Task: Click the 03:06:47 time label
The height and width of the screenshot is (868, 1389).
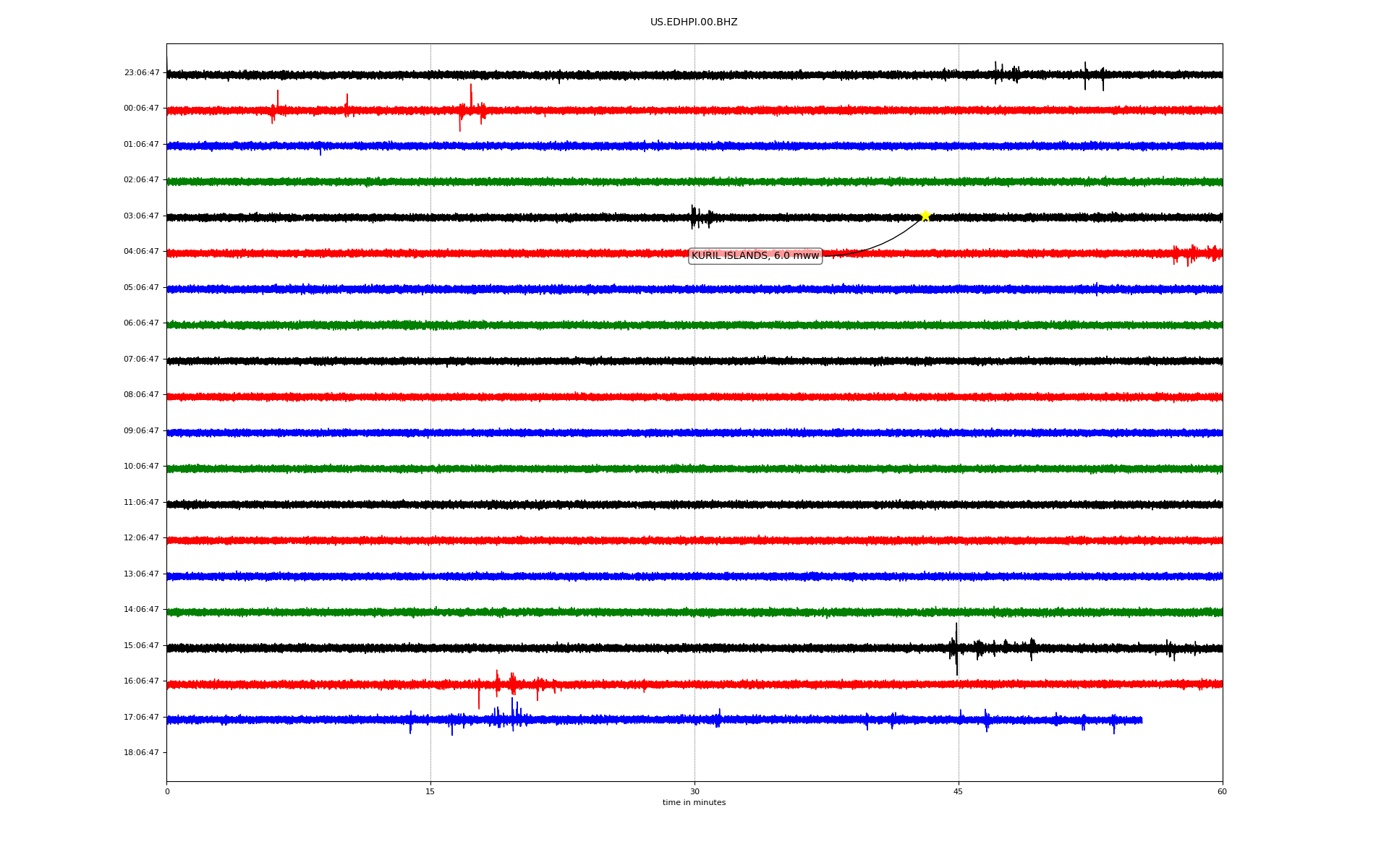Action: [142, 216]
